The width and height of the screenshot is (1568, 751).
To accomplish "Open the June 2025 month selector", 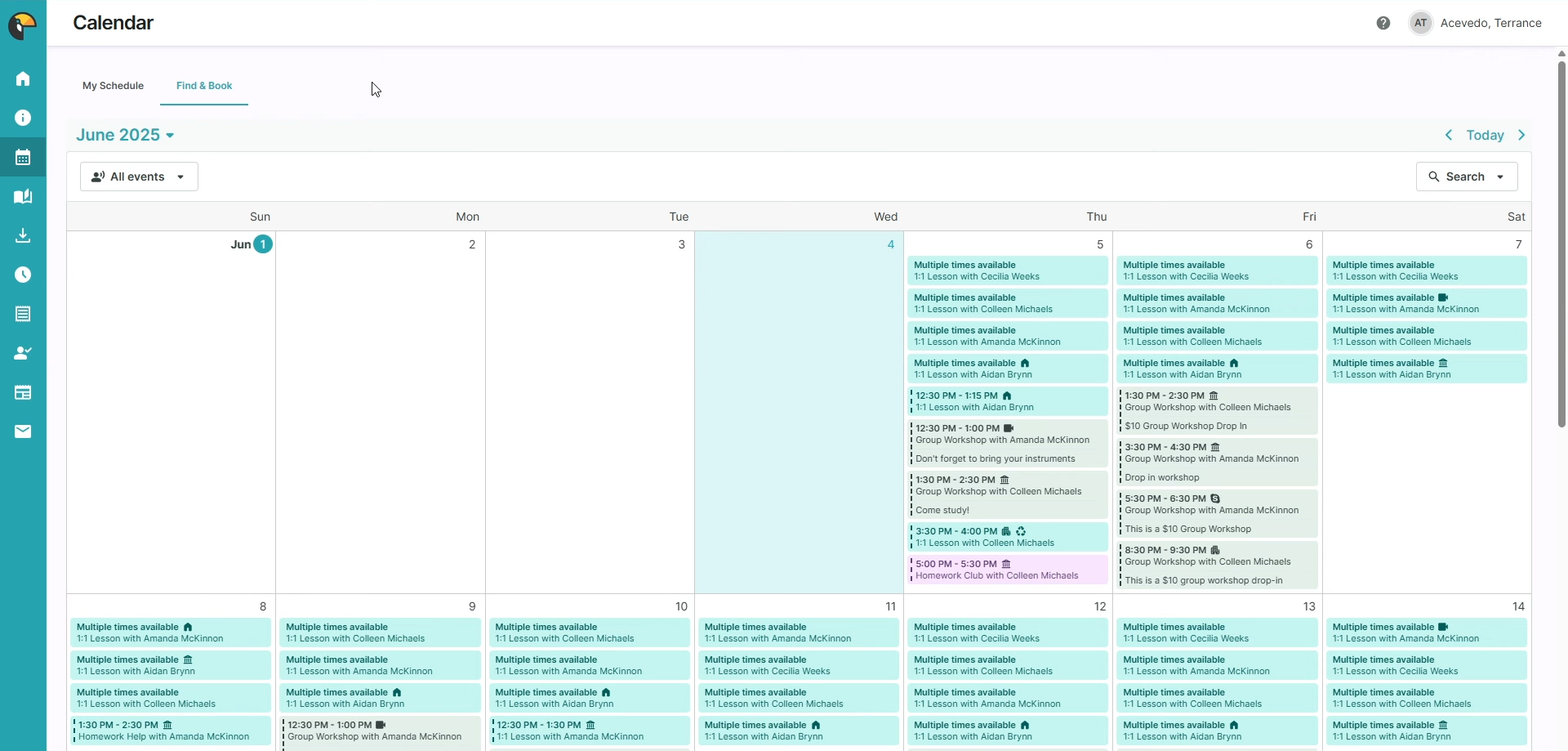I will point(124,135).
